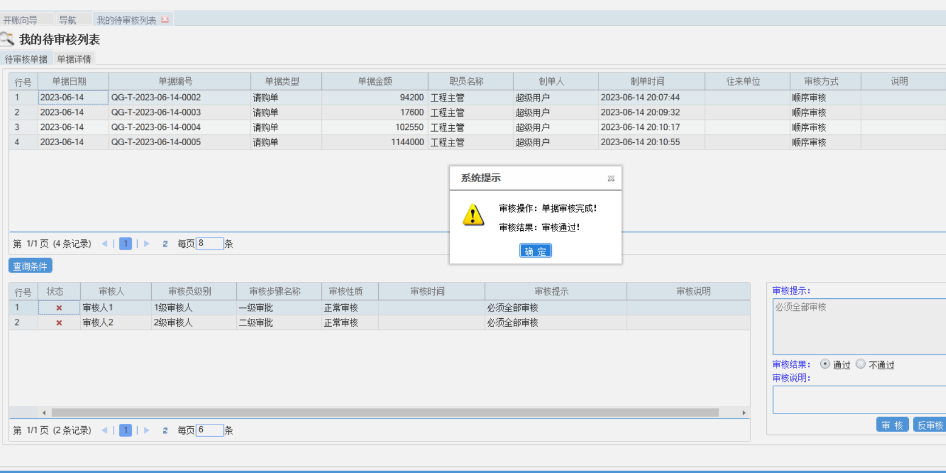Close the 系统提示 dialog with X
946x473 pixels.
click(x=611, y=178)
